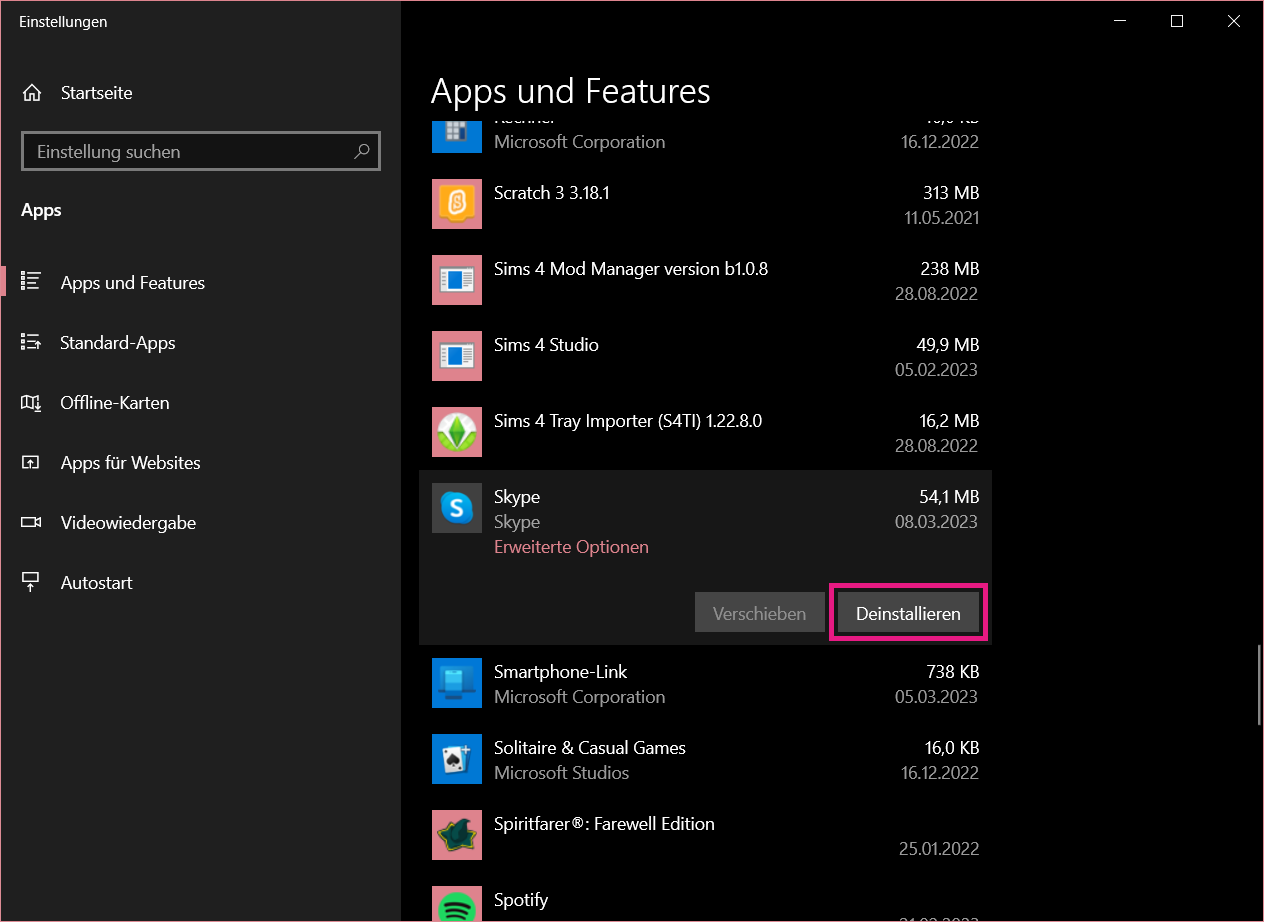Click the Sims 4 Tray Importer icon
Viewport: 1264px width, 922px height.
456,432
